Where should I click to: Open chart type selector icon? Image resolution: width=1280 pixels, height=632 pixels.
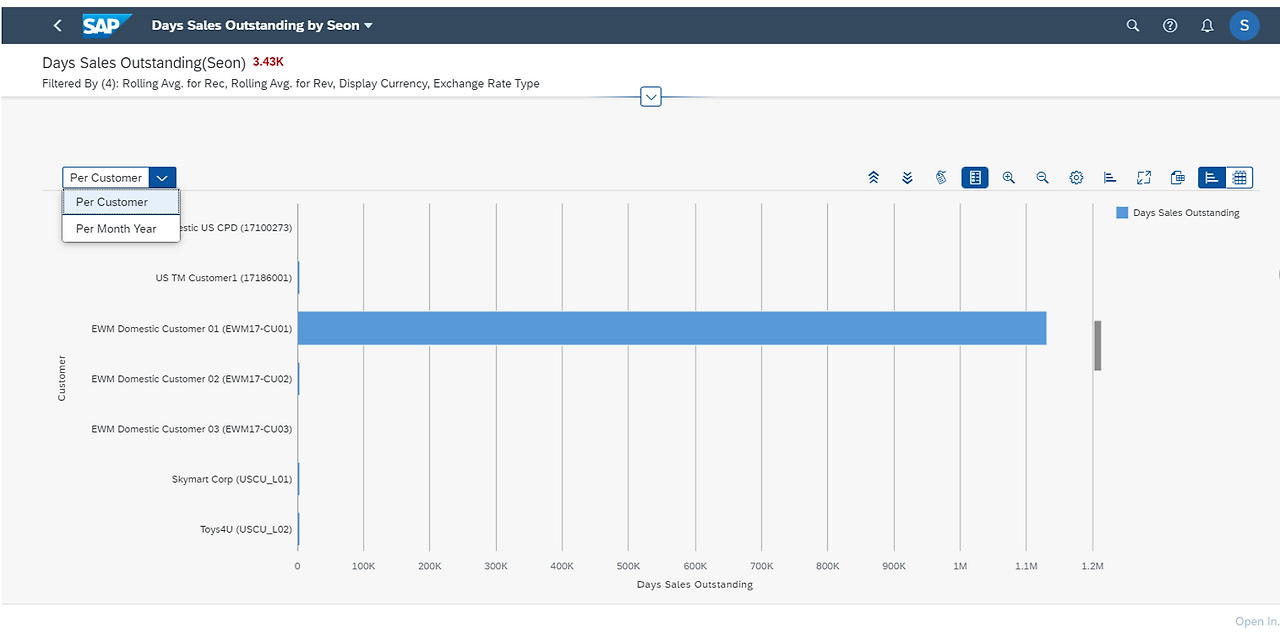pyautogui.click(x=1110, y=178)
